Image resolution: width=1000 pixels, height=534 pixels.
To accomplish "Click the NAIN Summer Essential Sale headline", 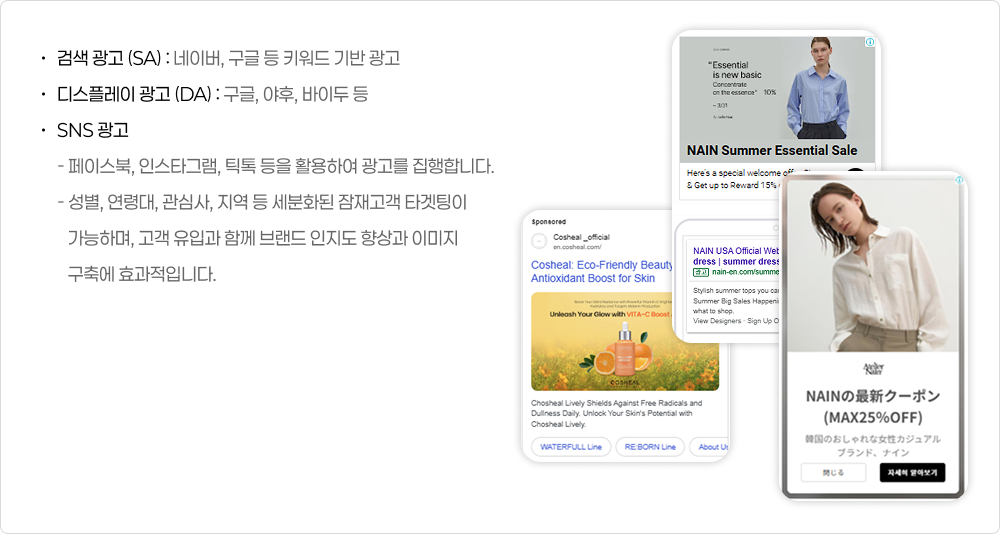I will click(x=771, y=150).
